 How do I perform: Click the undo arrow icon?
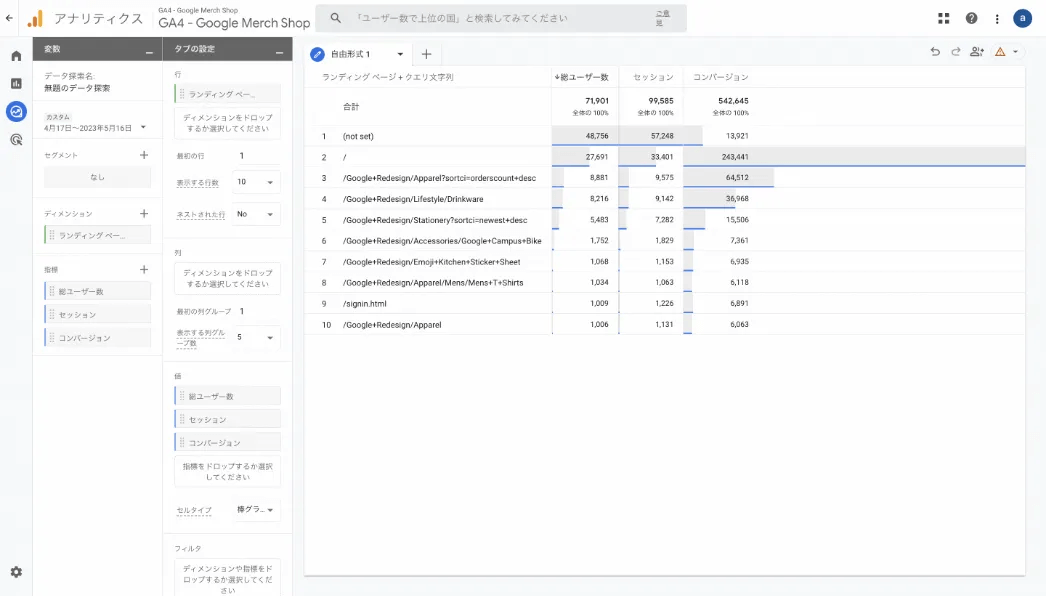935,52
